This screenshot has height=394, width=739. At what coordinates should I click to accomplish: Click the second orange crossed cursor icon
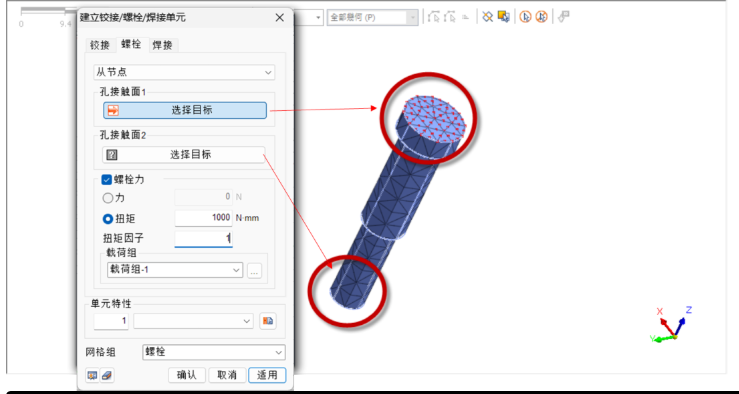point(542,17)
